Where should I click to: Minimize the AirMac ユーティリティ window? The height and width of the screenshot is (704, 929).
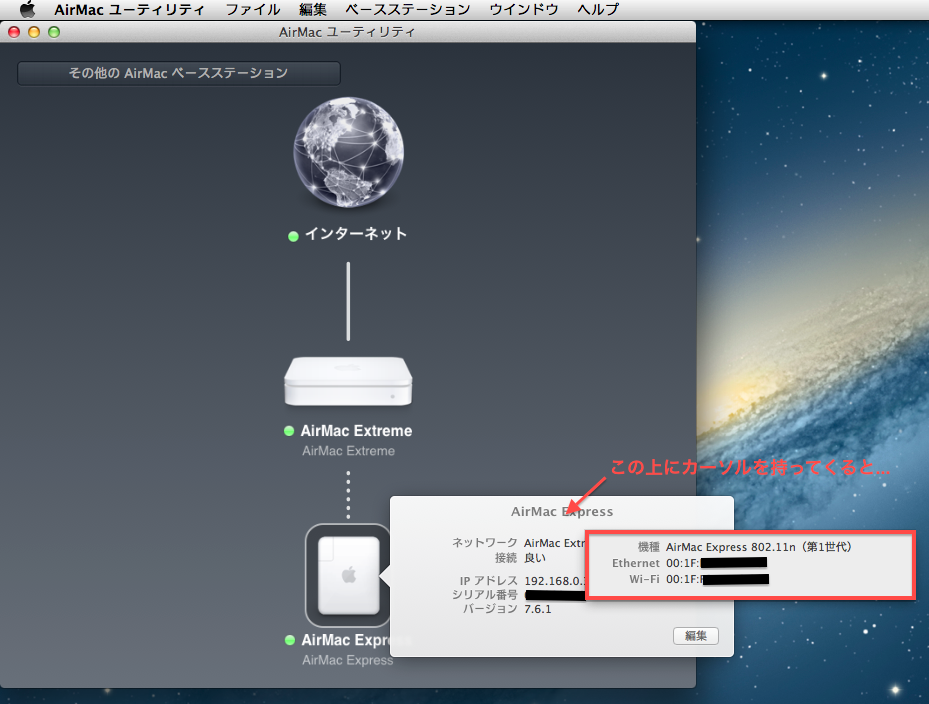click(34, 32)
